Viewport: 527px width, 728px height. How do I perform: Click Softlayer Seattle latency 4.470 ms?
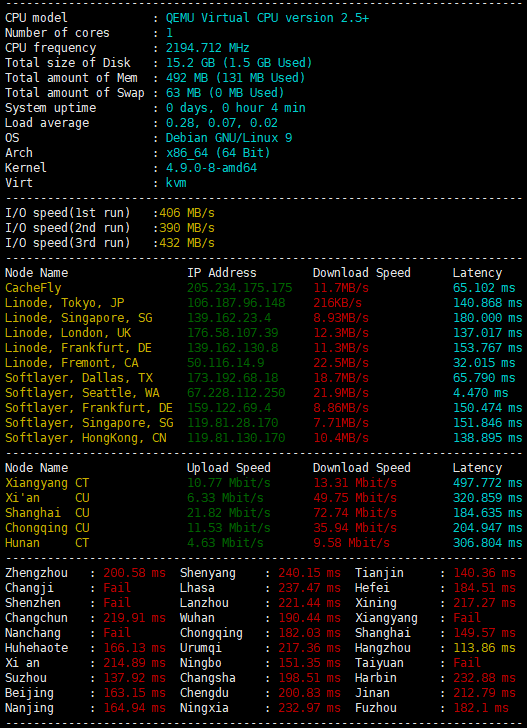coord(481,393)
